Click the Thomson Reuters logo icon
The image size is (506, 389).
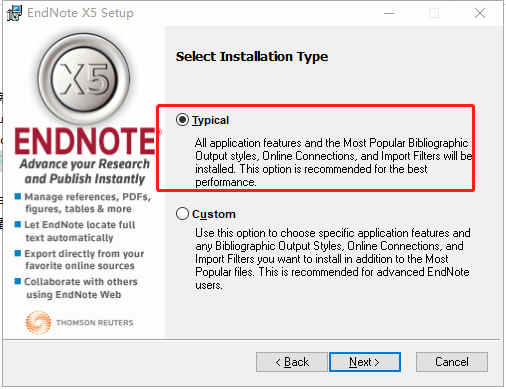38,322
